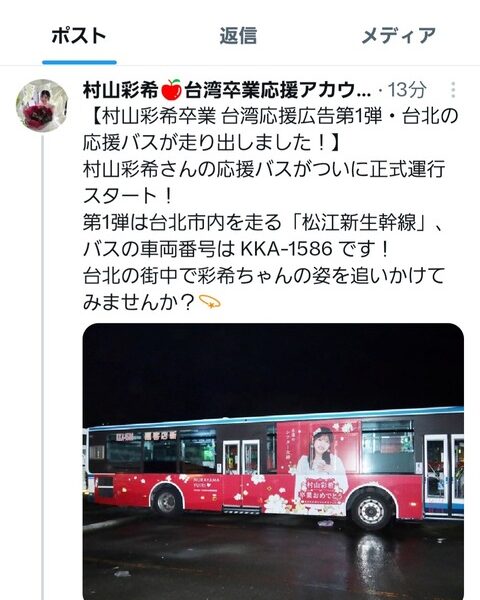Open the three-dot more options menu
This screenshot has height=600, width=480.
(453, 90)
